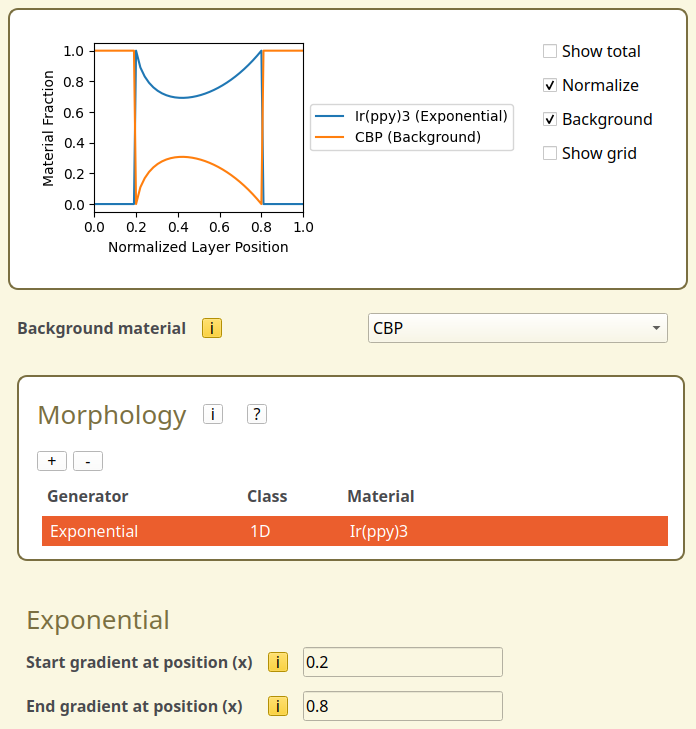Screen dimensions: 696x729
Task: Click the Ir(ppy)3 blue legend swatch
Action: click(331, 116)
